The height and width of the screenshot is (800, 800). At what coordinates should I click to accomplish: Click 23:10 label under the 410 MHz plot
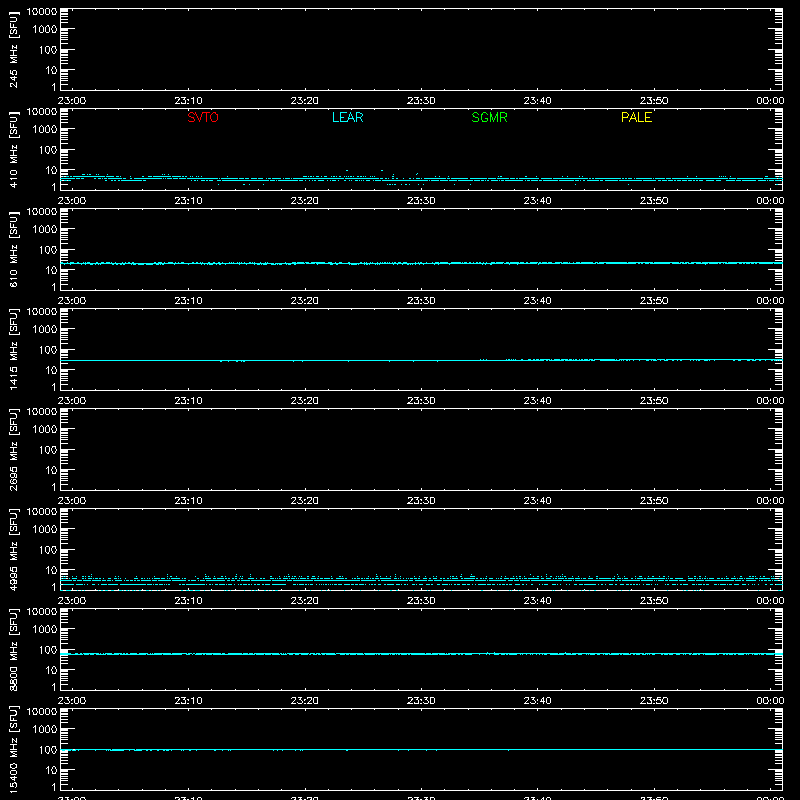(188, 201)
